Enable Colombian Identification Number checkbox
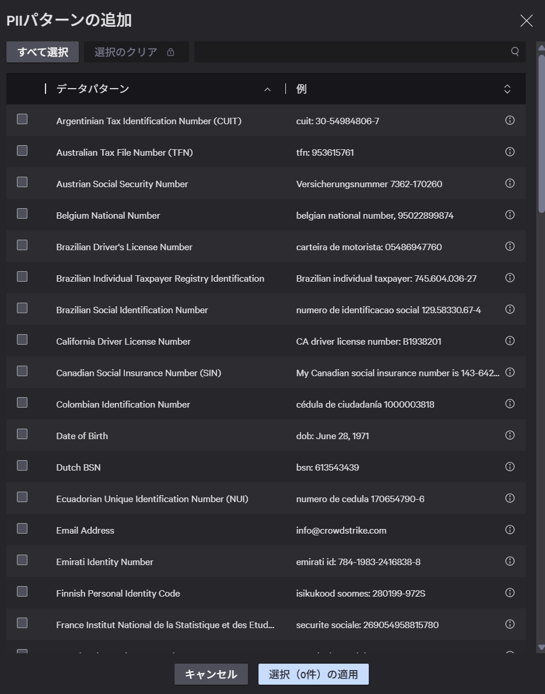Screen dimensions: 545x694 [x=22, y=402]
